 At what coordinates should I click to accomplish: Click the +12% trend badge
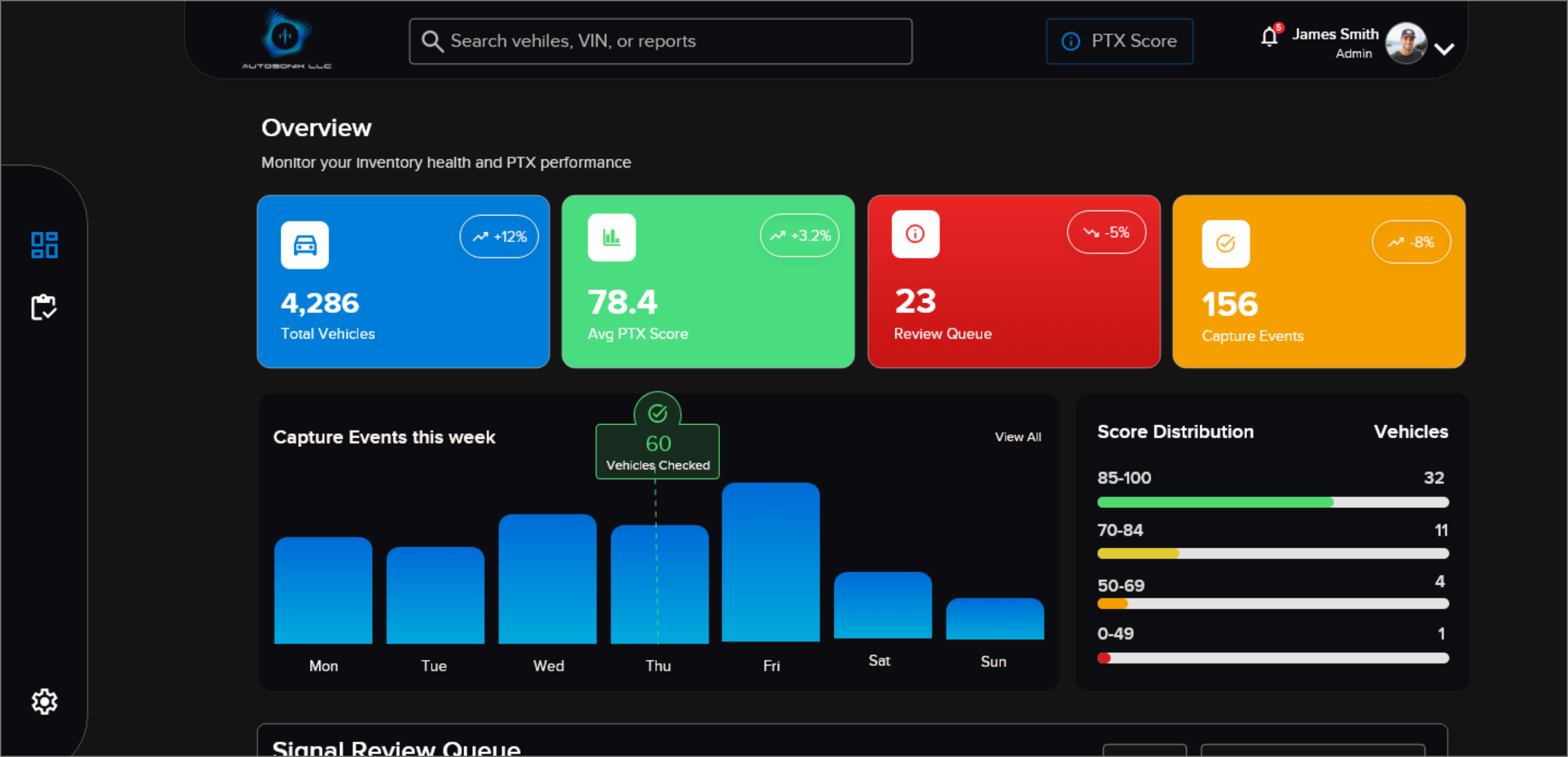click(499, 237)
